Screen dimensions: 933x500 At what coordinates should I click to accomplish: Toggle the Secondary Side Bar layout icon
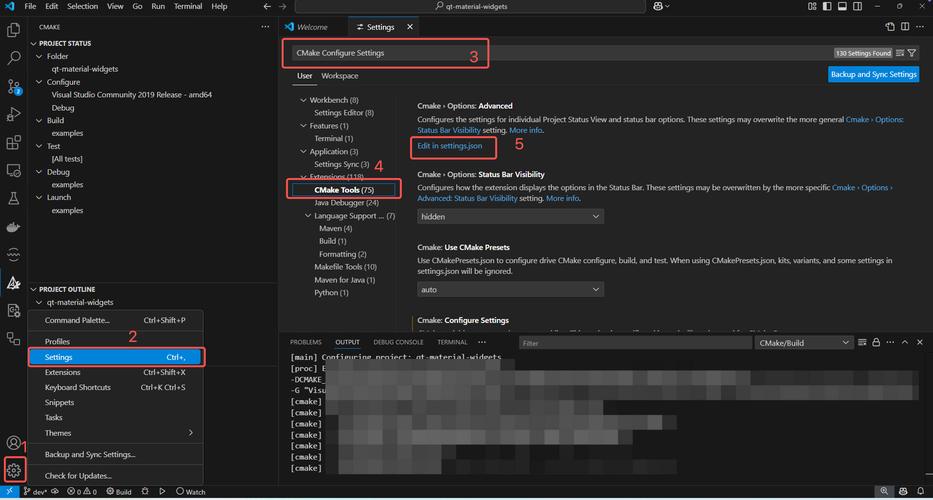click(856, 6)
